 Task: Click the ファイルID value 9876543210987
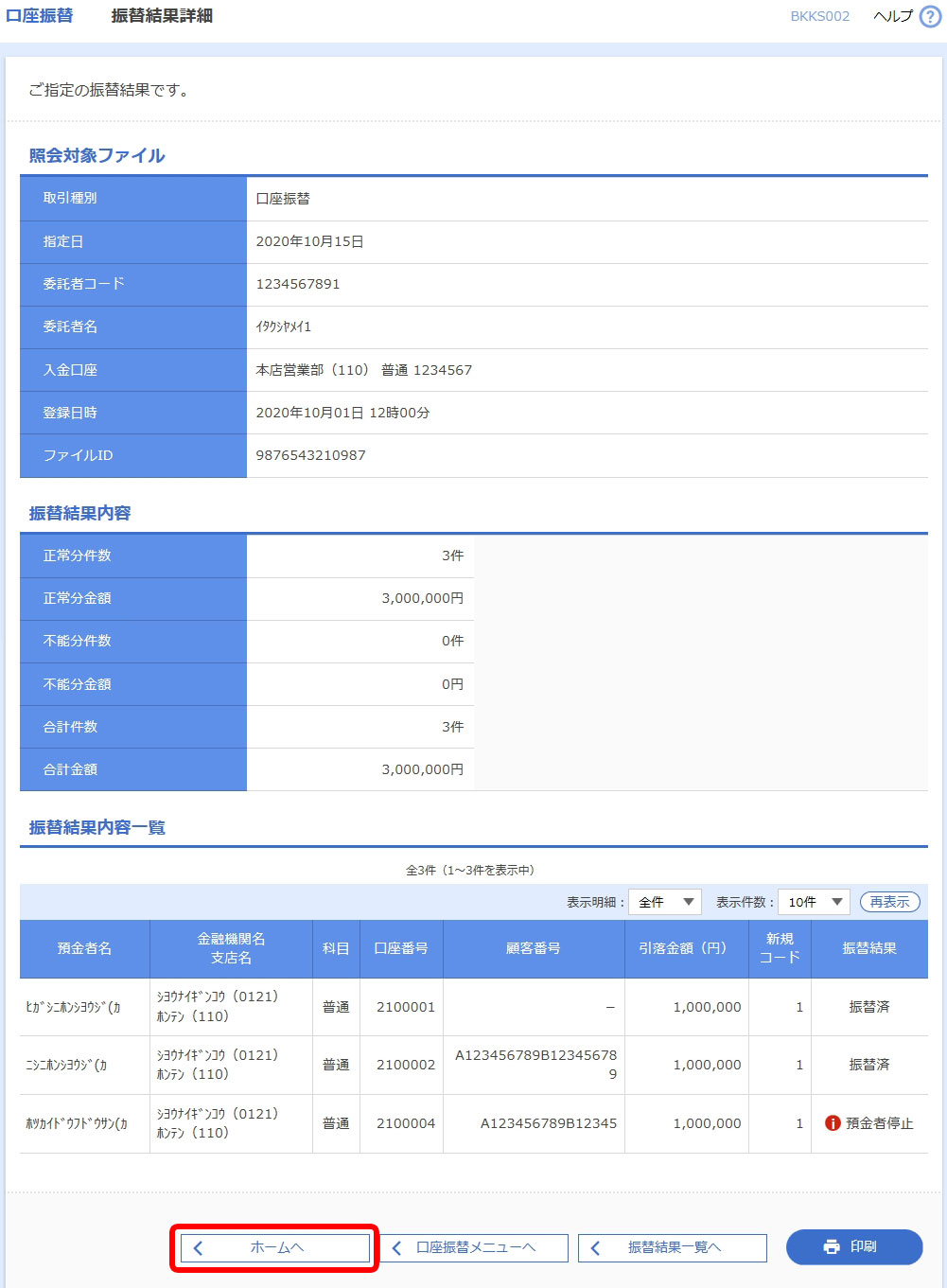coord(310,455)
